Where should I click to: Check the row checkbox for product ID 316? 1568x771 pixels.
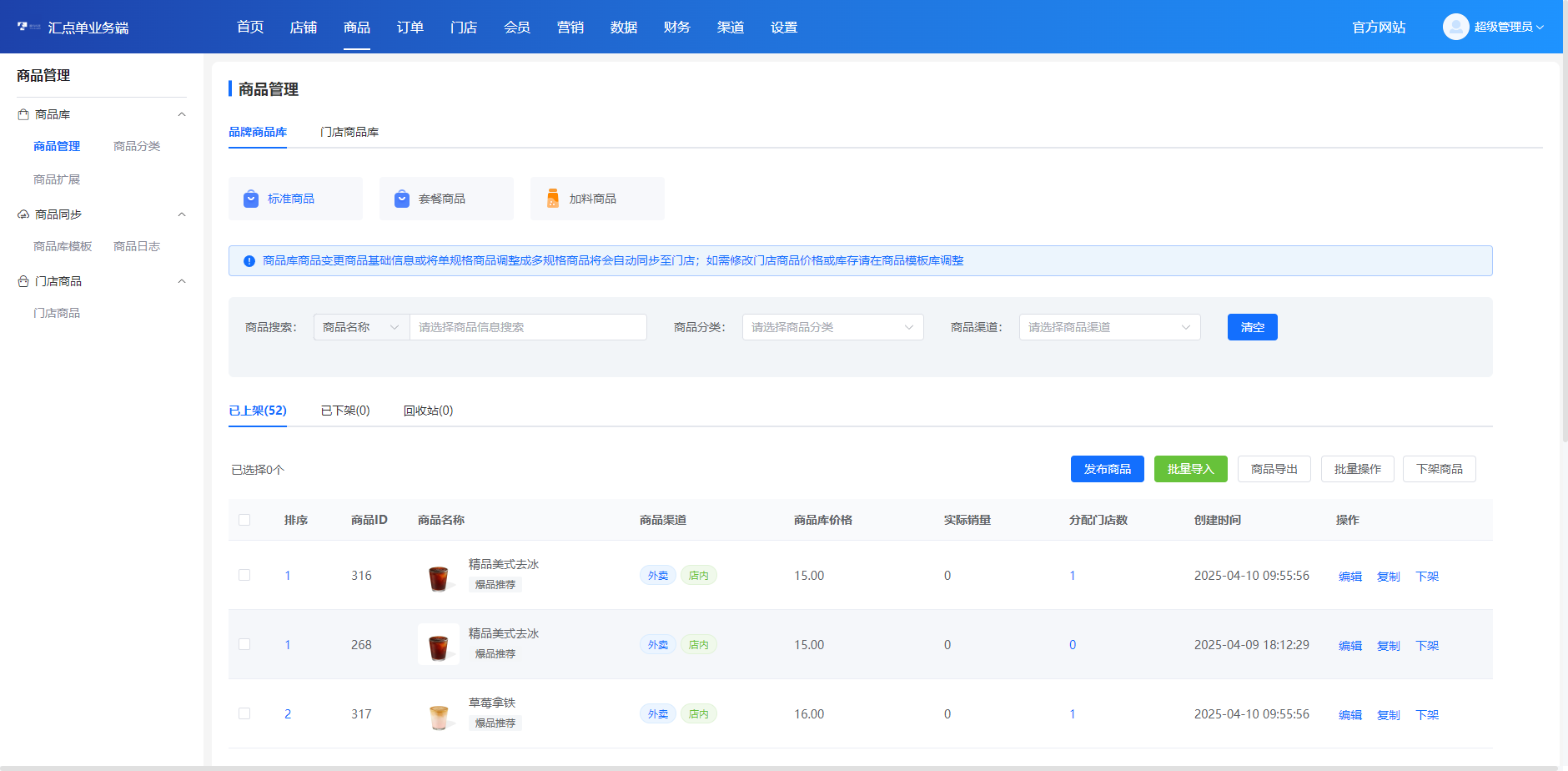pyautogui.click(x=244, y=575)
